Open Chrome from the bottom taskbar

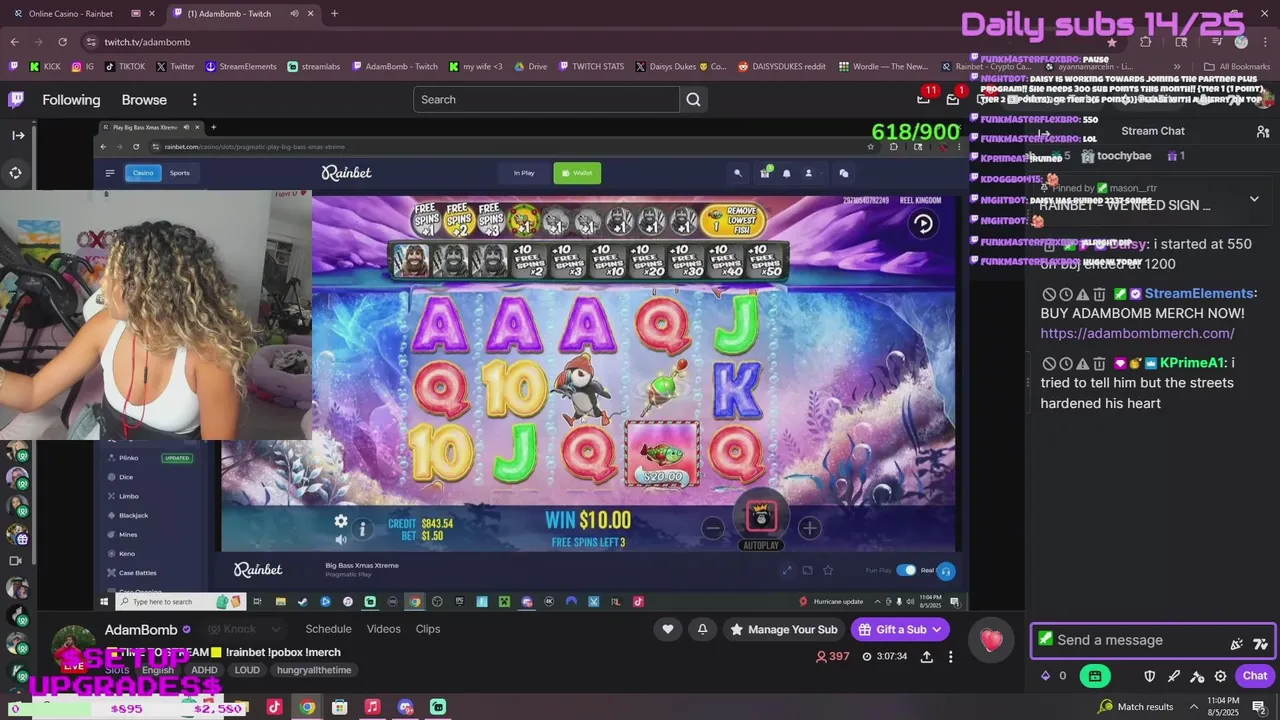[x=307, y=707]
